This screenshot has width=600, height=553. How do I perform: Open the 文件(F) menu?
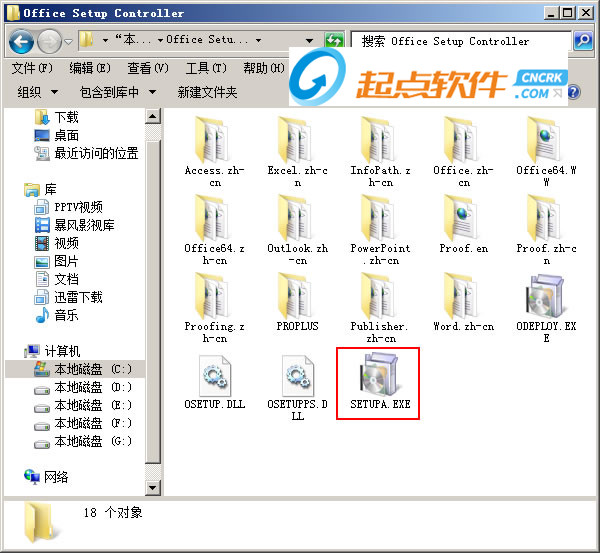coord(32,69)
